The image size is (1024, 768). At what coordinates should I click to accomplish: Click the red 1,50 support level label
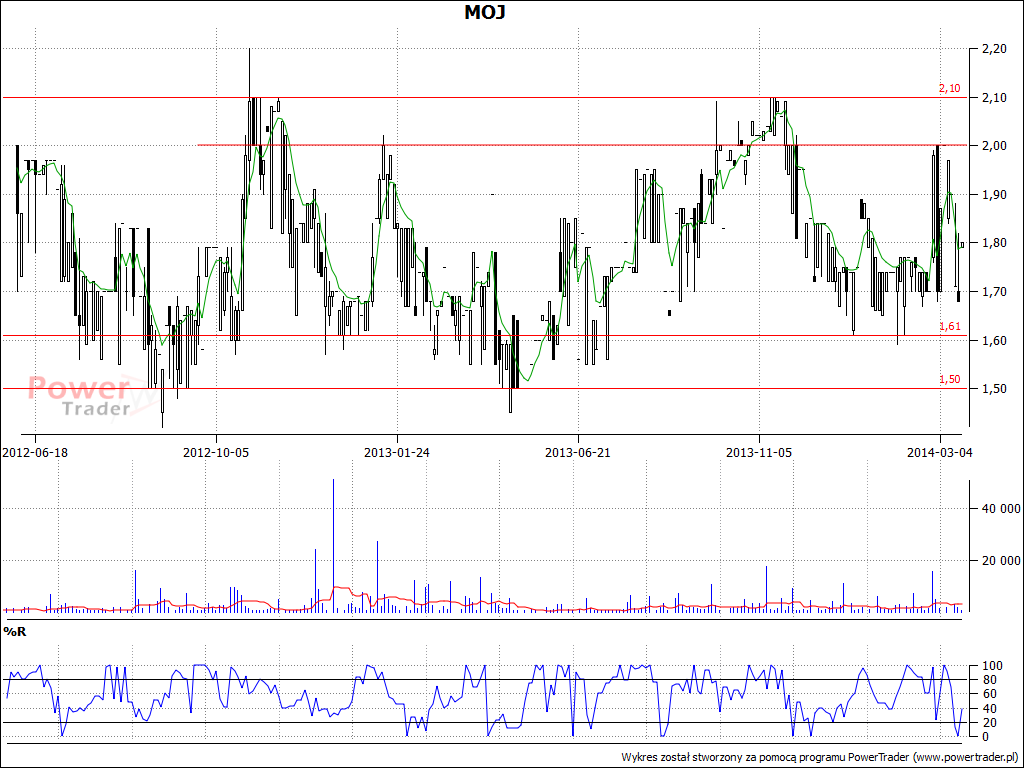[x=950, y=379]
